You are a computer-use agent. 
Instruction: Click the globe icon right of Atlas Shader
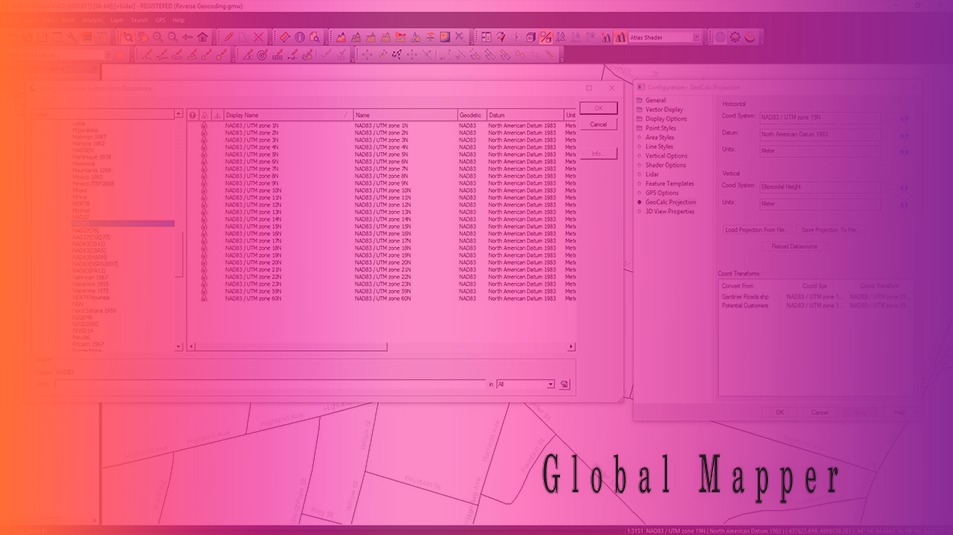click(x=720, y=37)
